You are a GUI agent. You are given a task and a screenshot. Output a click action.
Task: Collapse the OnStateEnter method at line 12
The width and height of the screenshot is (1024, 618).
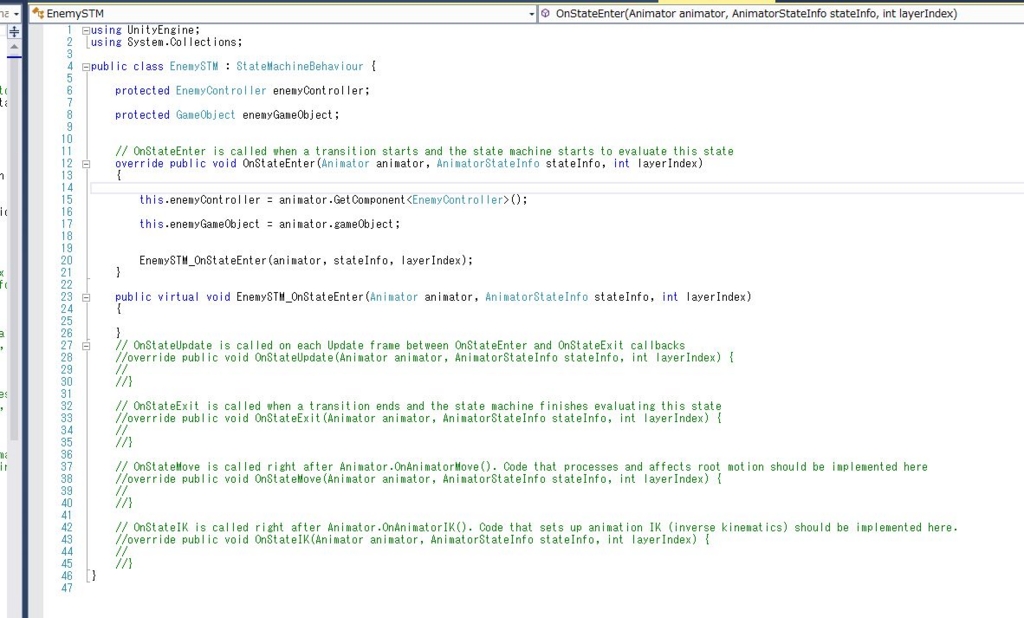click(86, 164)
